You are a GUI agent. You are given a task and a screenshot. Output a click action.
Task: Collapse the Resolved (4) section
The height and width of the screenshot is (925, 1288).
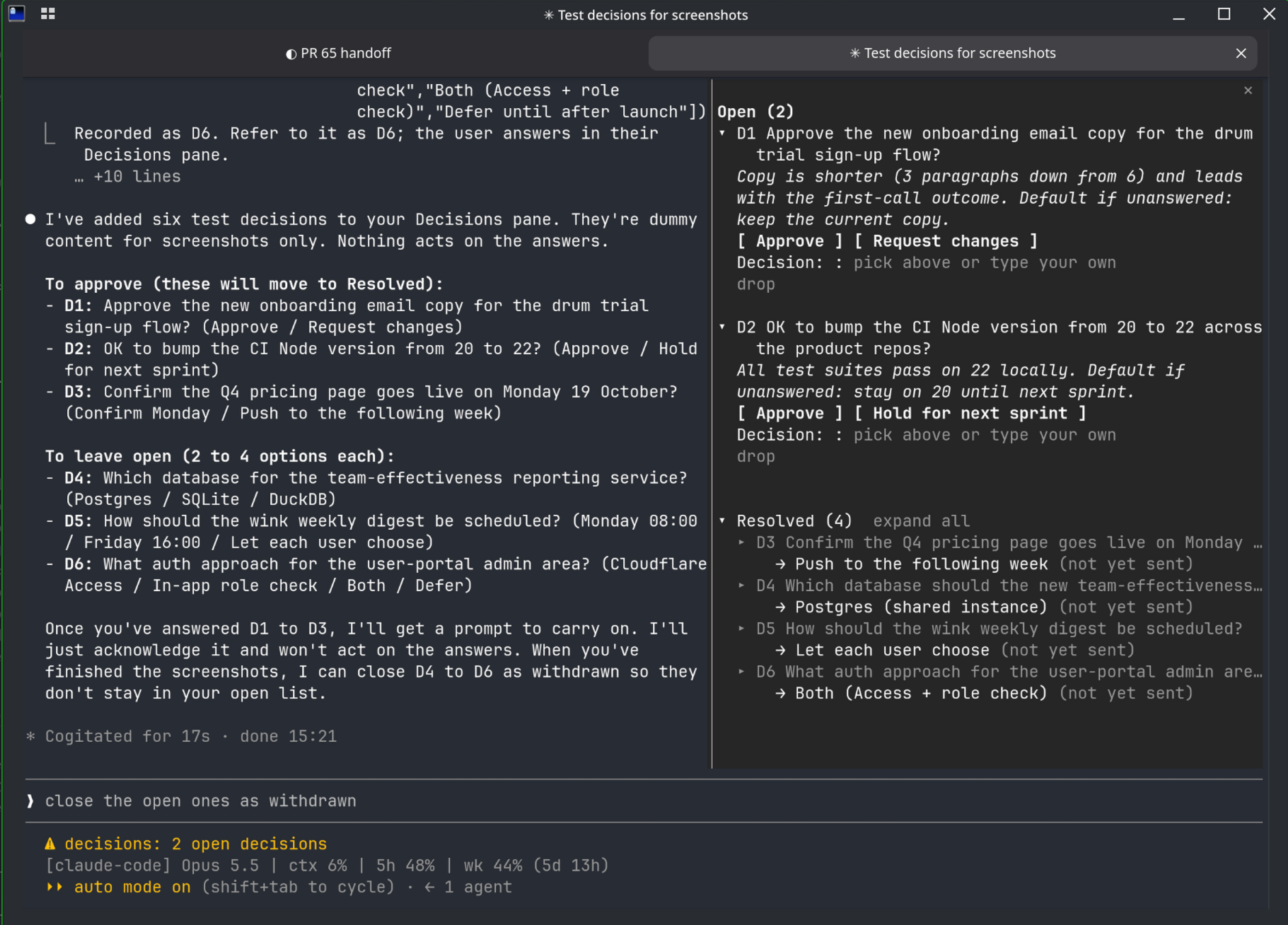pos(722,521)
